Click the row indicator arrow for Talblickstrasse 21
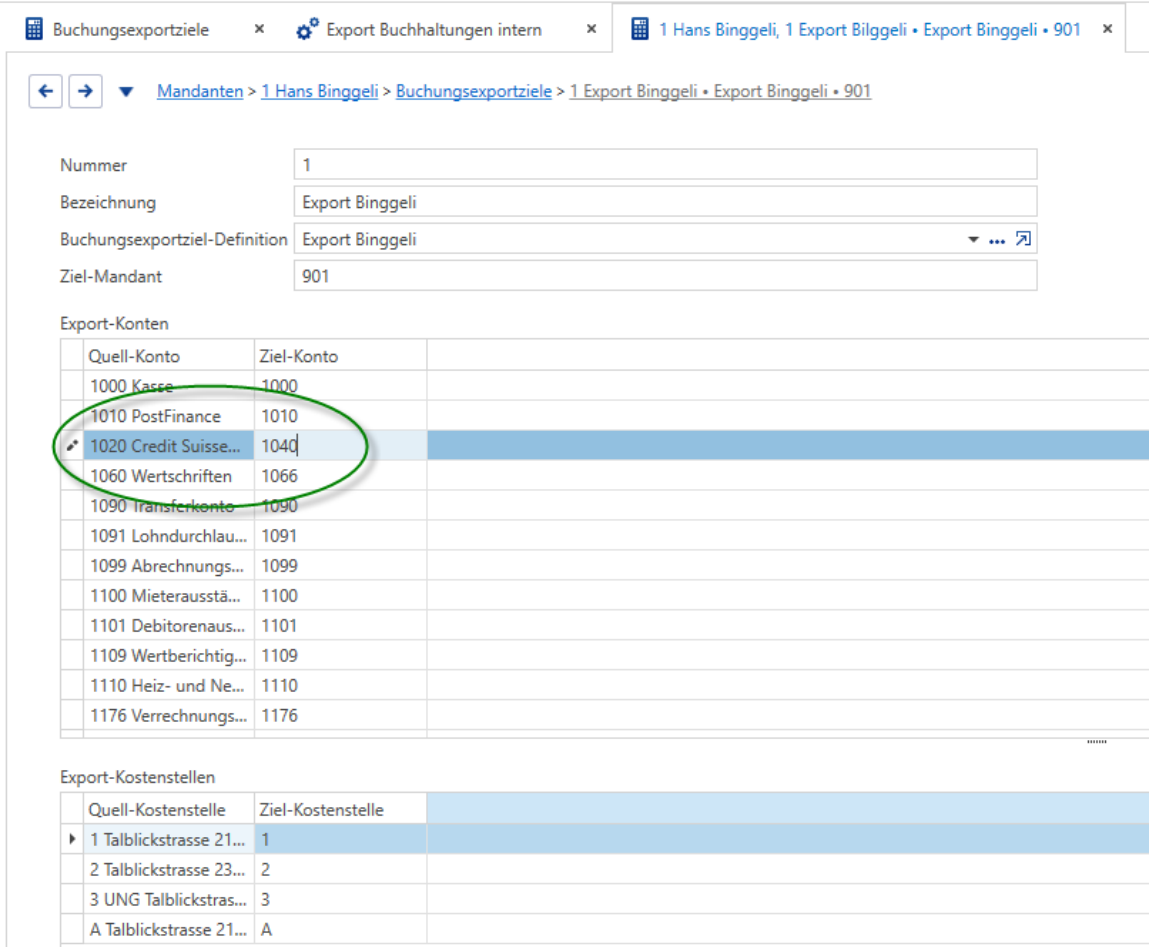Screen dimensions: 1149x947 pos(72,839)
